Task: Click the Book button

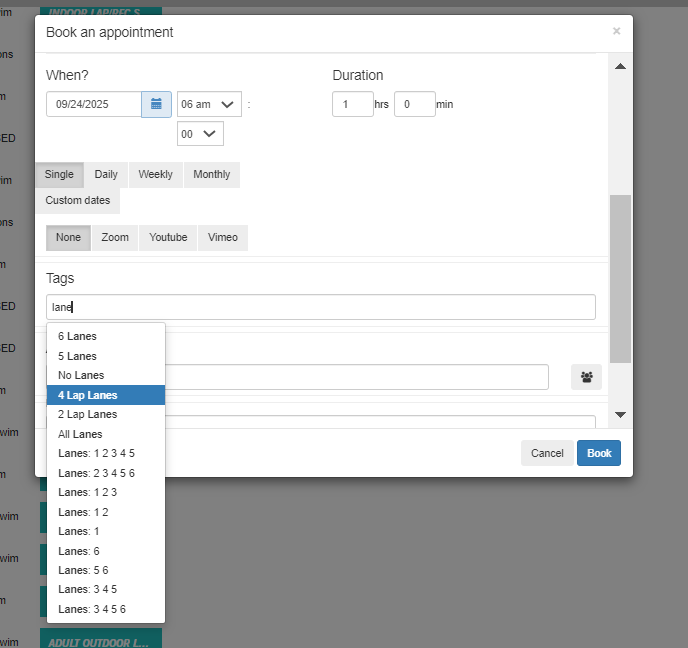Action: point(599,453)
